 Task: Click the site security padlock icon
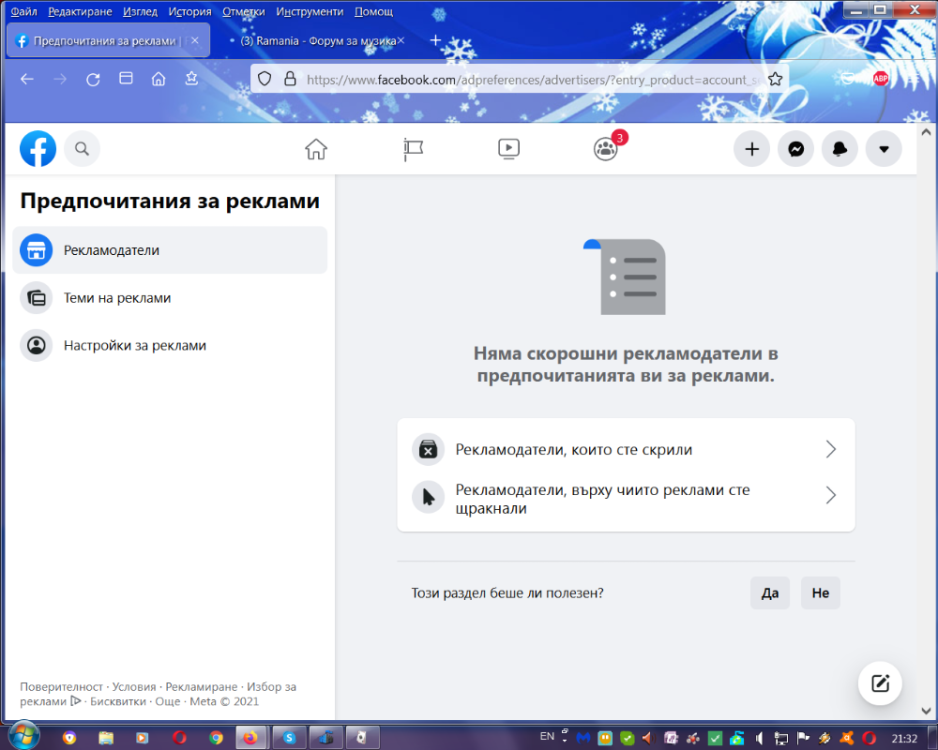[290, 79]
